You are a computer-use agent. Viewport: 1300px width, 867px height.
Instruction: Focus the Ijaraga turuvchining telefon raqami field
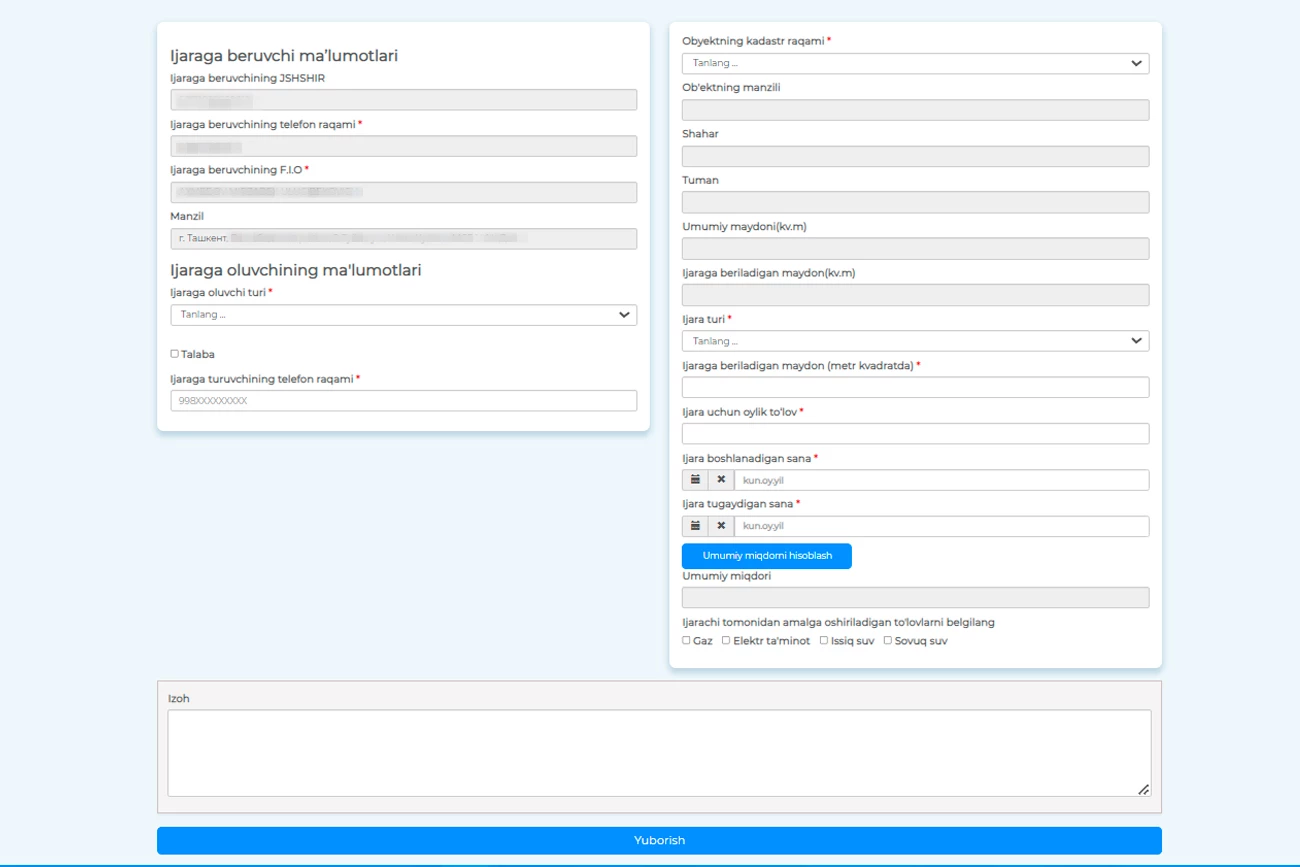pyautogui.click(x=404, y=401)
